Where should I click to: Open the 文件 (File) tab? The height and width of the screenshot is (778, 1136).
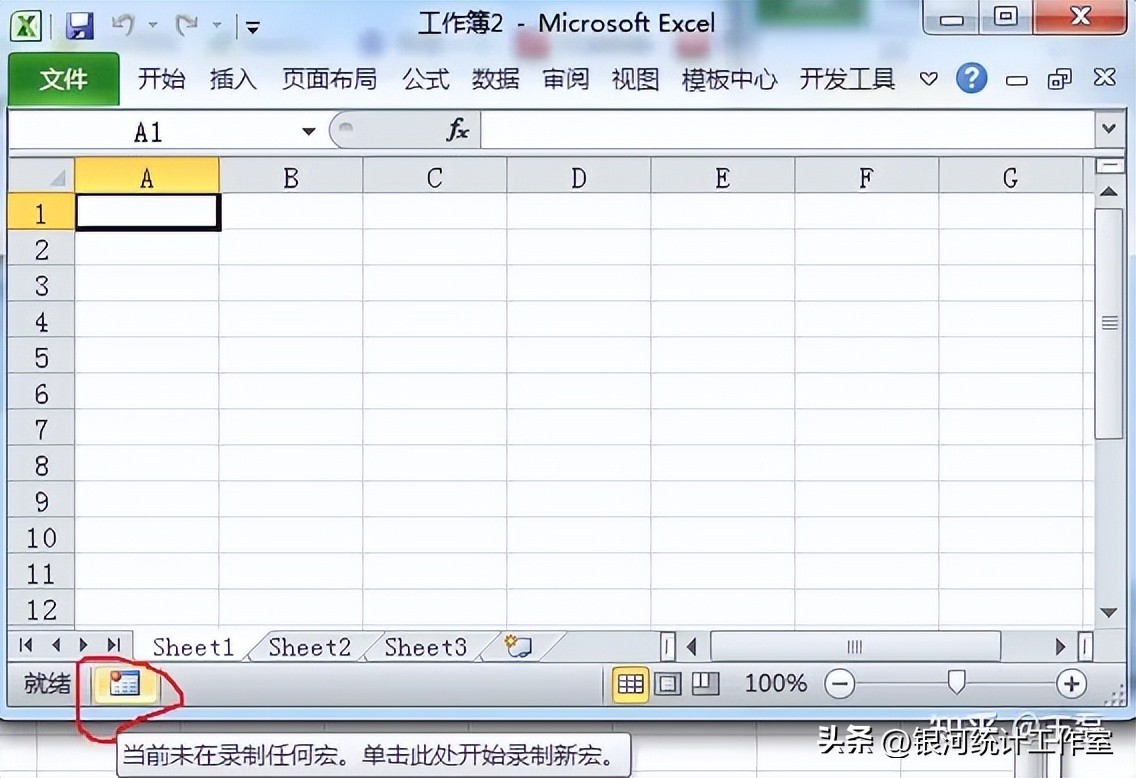tap(64, 79)
